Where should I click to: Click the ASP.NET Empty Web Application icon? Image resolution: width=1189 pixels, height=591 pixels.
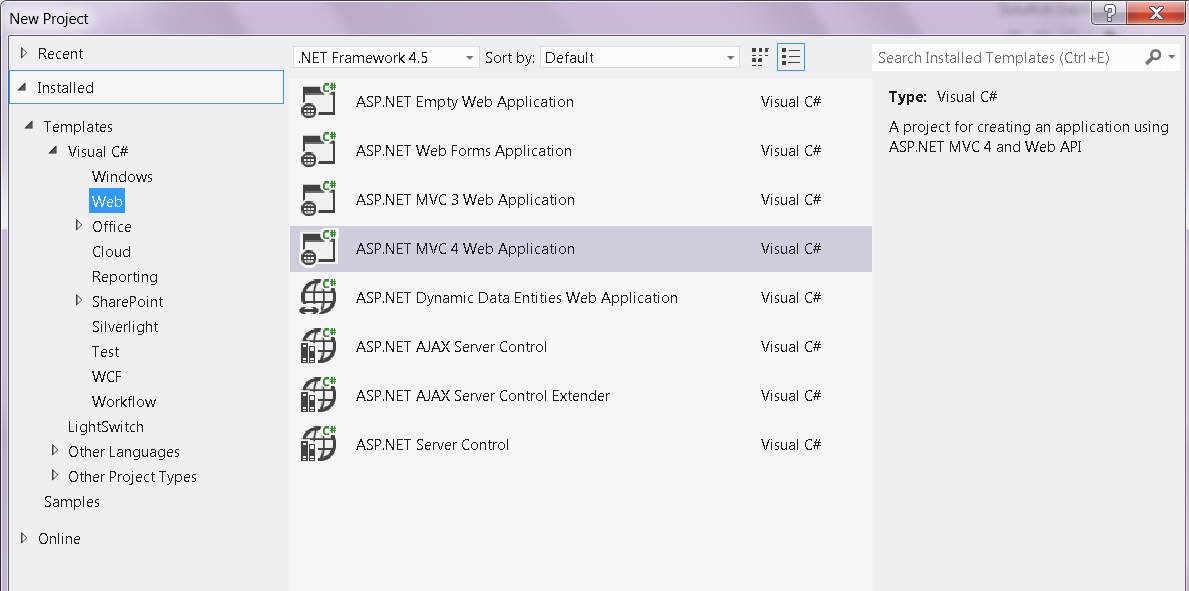[318, 101]
